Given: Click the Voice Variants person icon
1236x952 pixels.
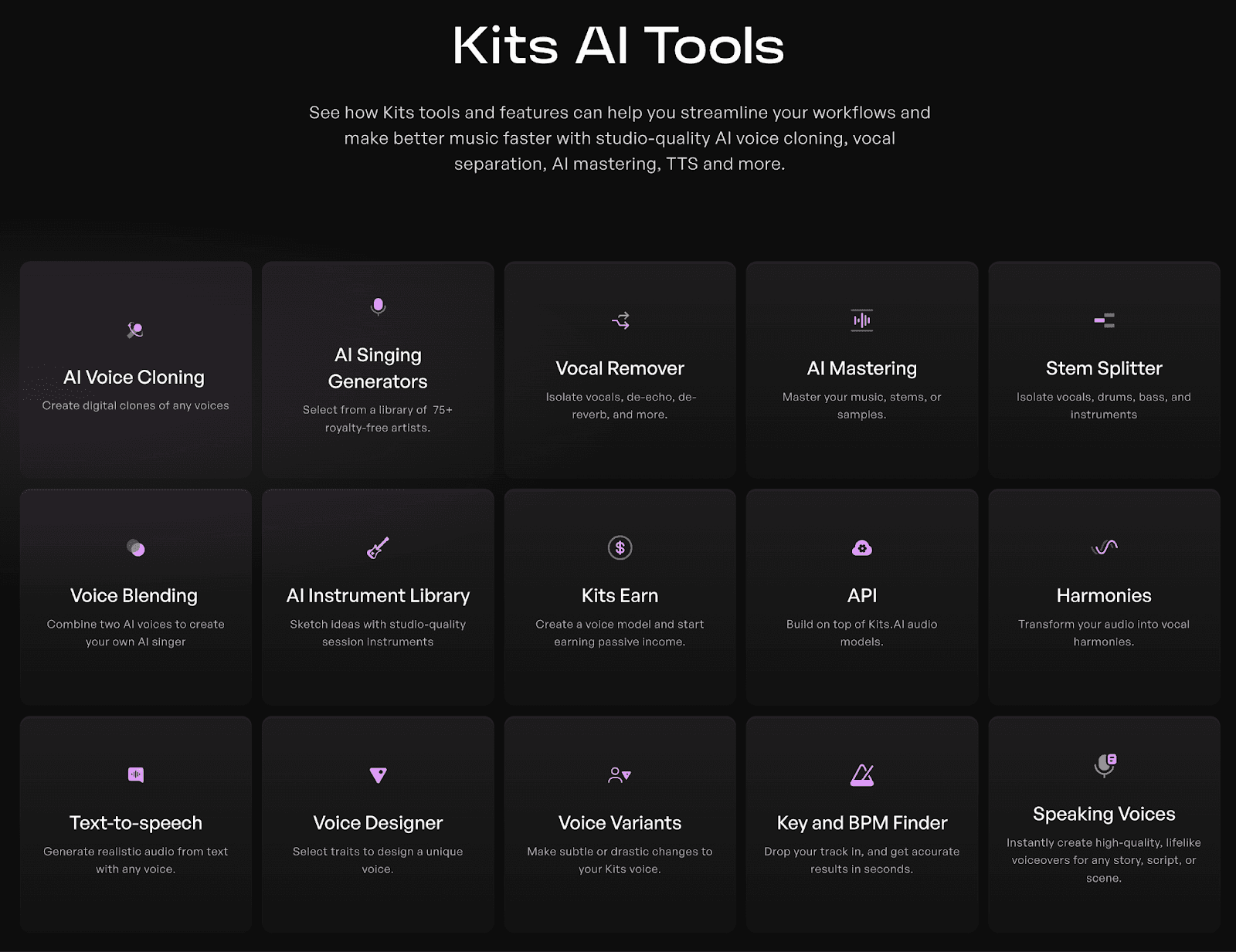Looking at the screenshot, I should tap(620, 774).
